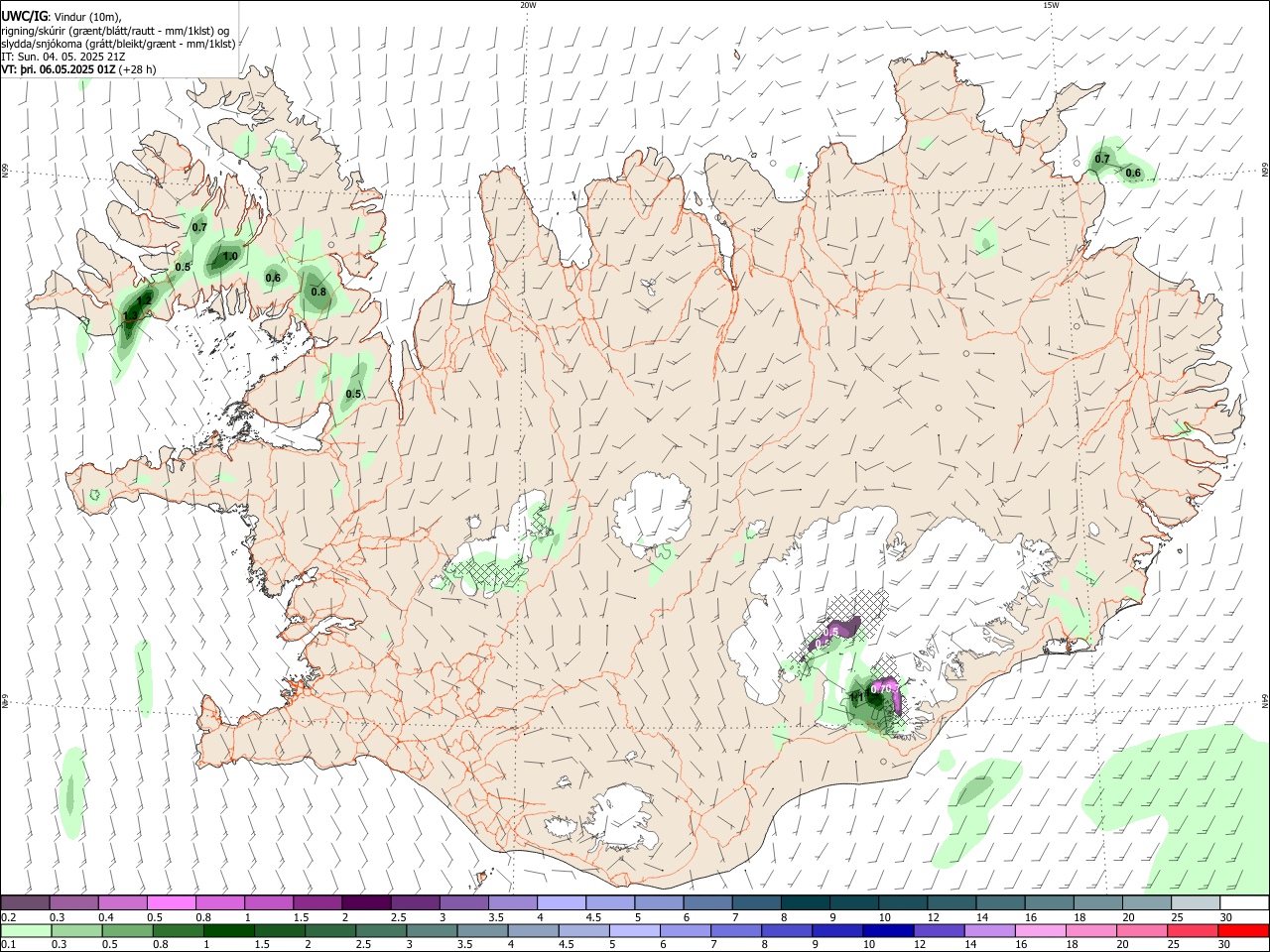Click the '15W' longitude label
Image resolution: width=1270 pixels, height=952 pixels.
(1051, 5)
